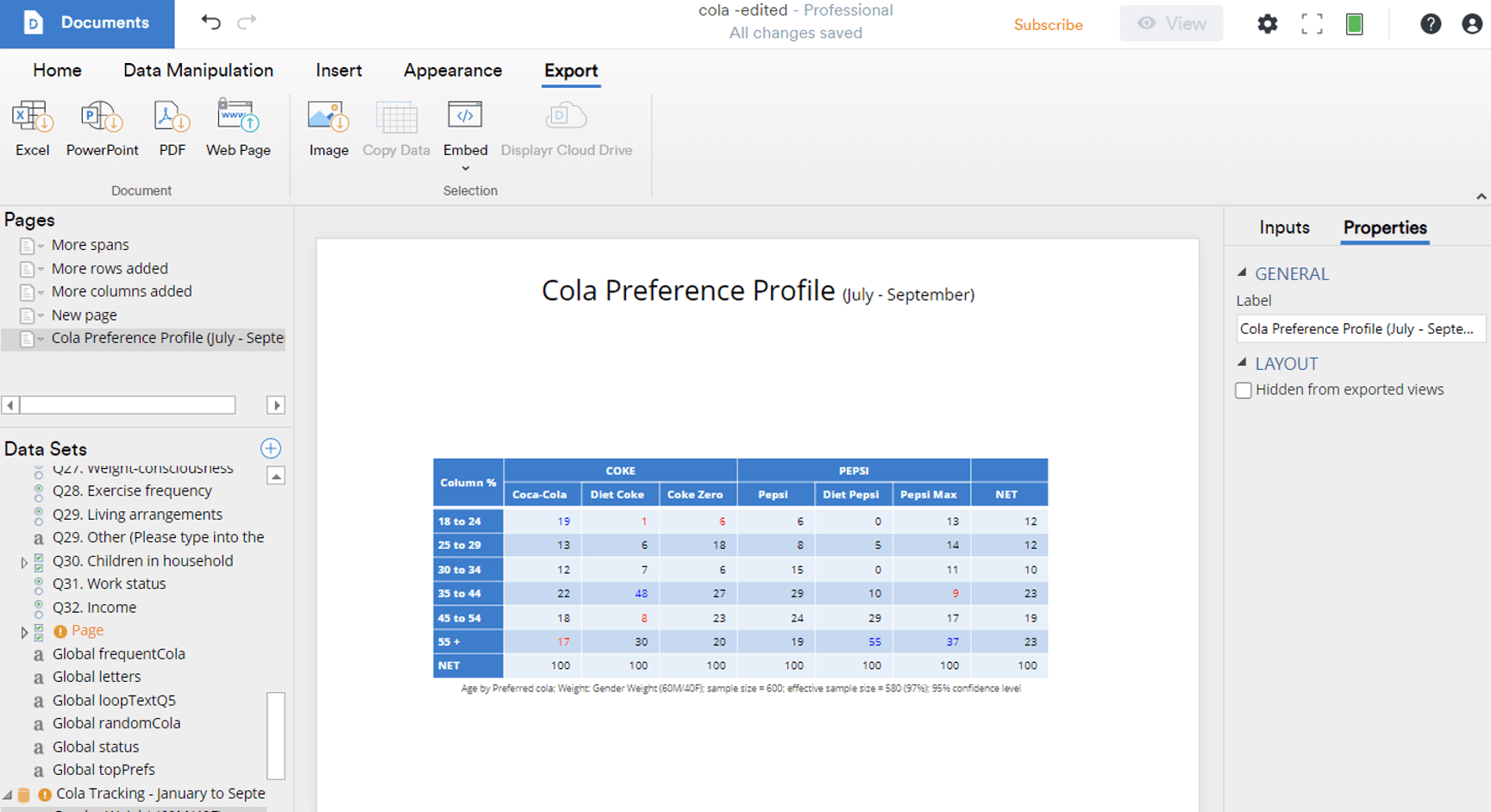Edit the page Label input field
The height and width of the screenshot is (812, 1491).
click(x=1361, y=328)
